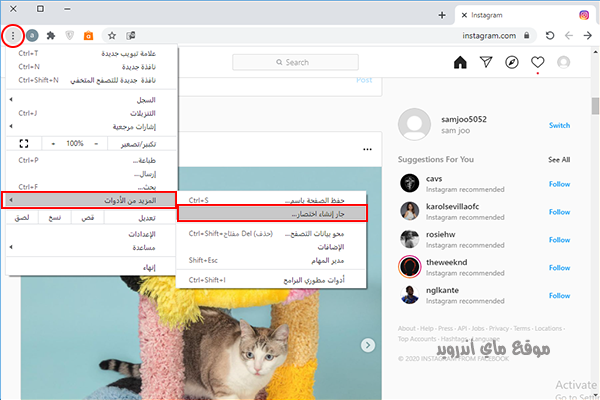Click نسخ copy button in edit row

(55, 218)
